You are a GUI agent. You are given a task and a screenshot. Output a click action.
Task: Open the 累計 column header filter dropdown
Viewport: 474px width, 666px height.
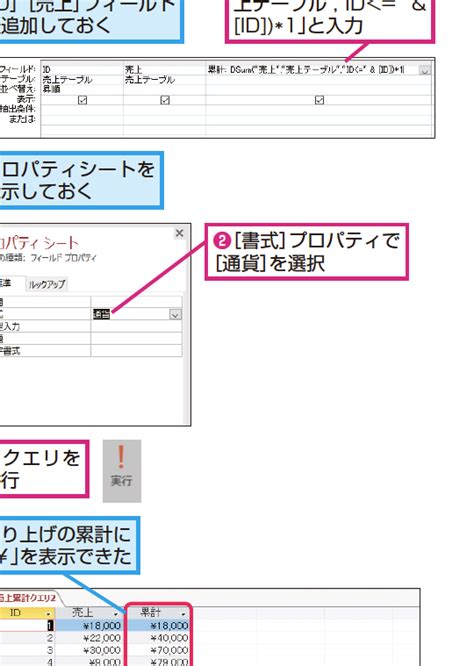183,614
